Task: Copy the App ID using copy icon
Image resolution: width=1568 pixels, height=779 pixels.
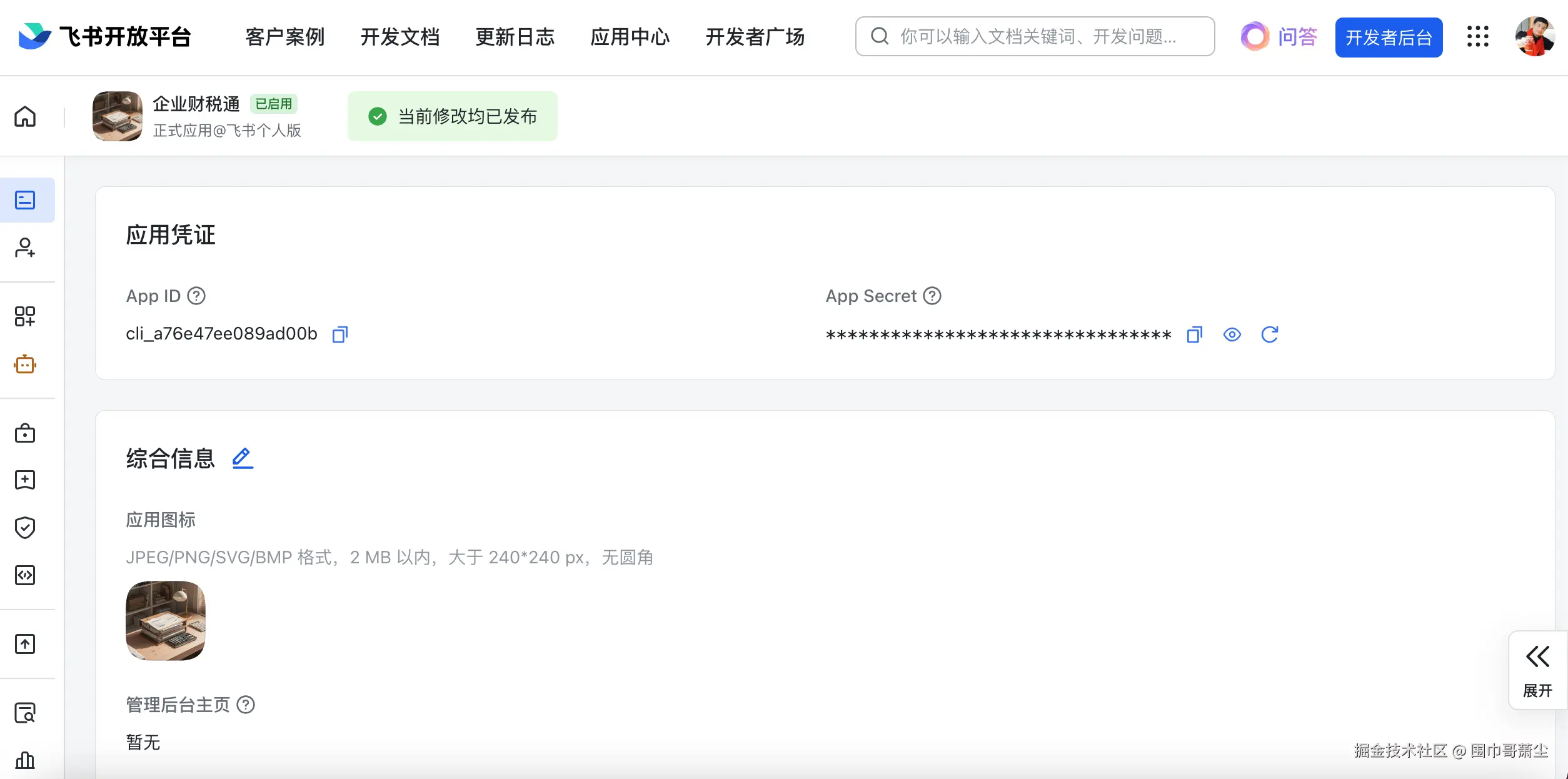Action: [x=339, y=334]
